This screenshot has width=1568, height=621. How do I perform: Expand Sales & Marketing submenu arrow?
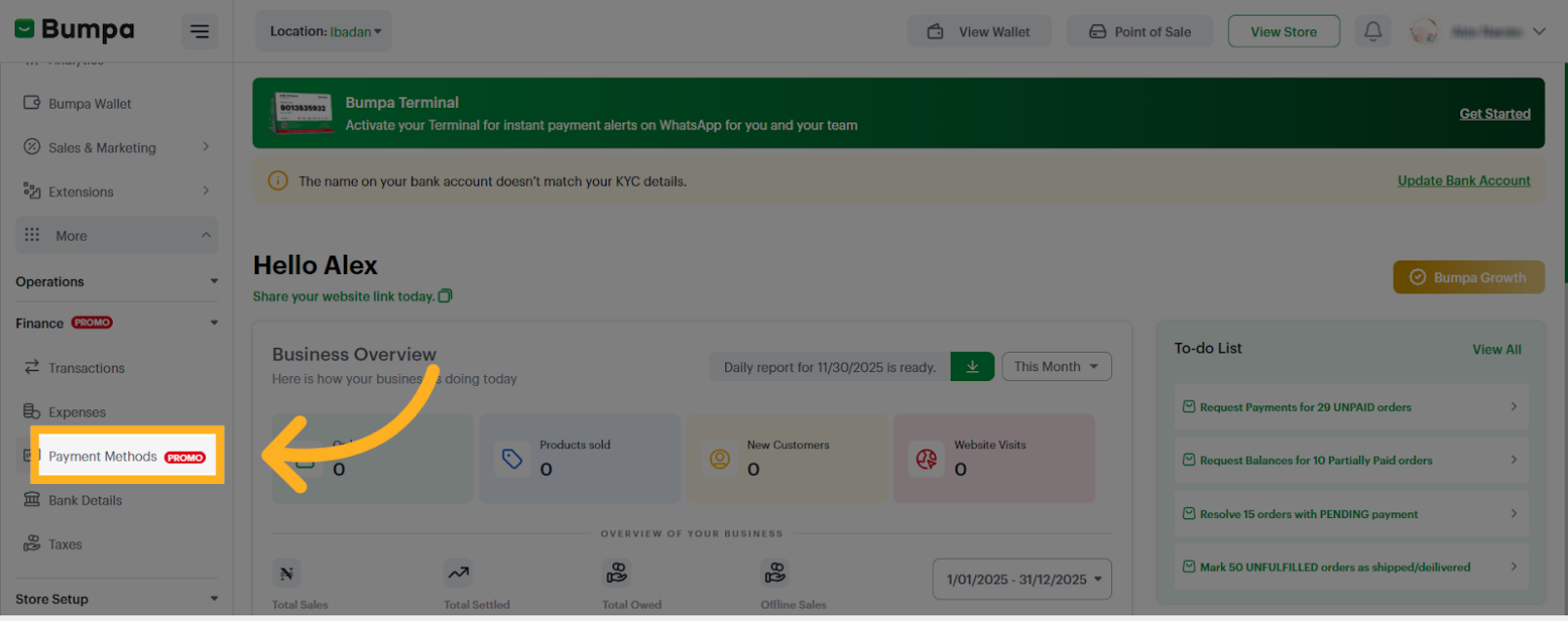pyautogui.click(x=206, y=147)
